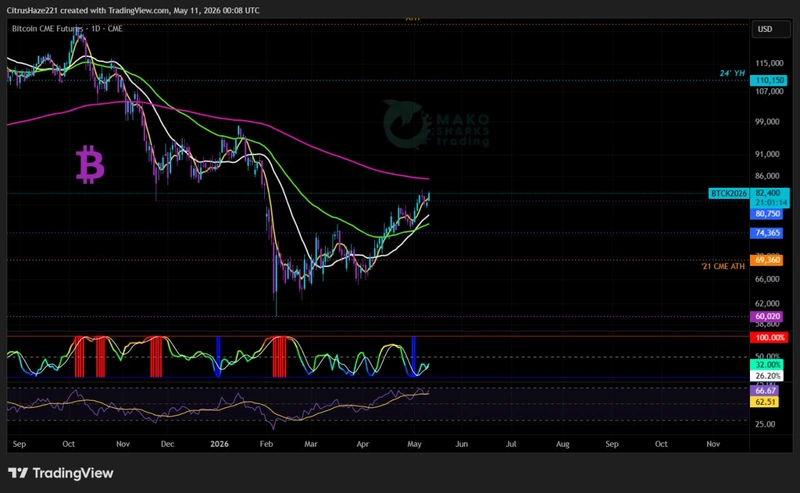Click the '21 CME ATH line label
The image size is (800, 493).
coord(723,266)
